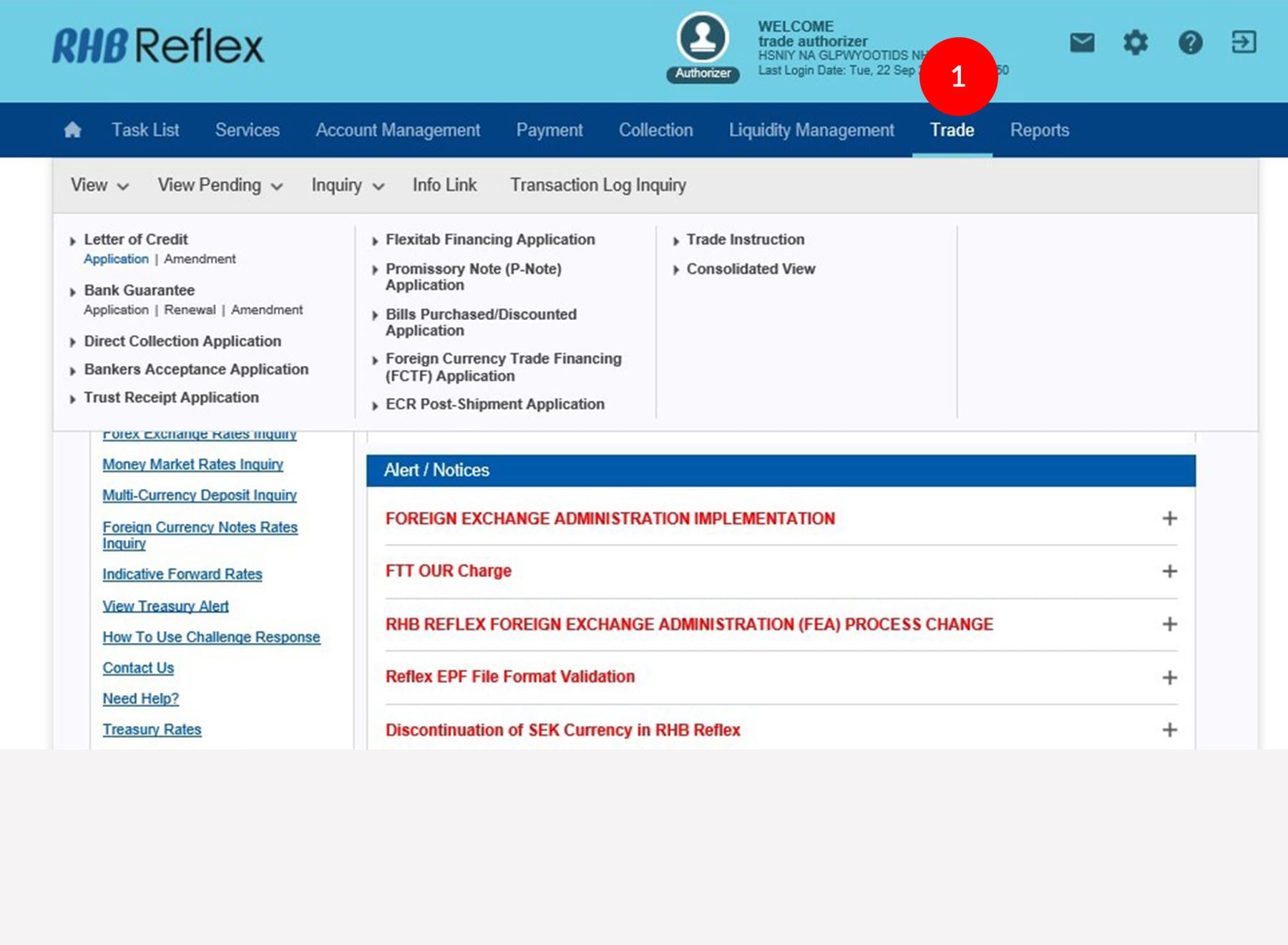Expand Reflex EPF File Format Validation notice
This screenshot has height=945, width=1288.
pyautogui.click(x=1169, y=677)
